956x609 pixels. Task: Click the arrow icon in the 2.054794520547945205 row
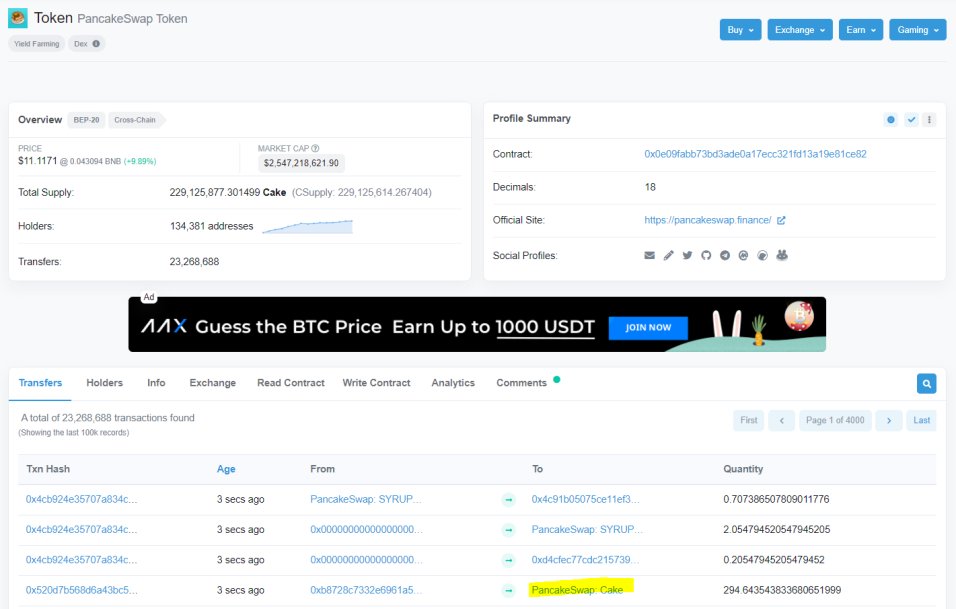click(508, 530)
